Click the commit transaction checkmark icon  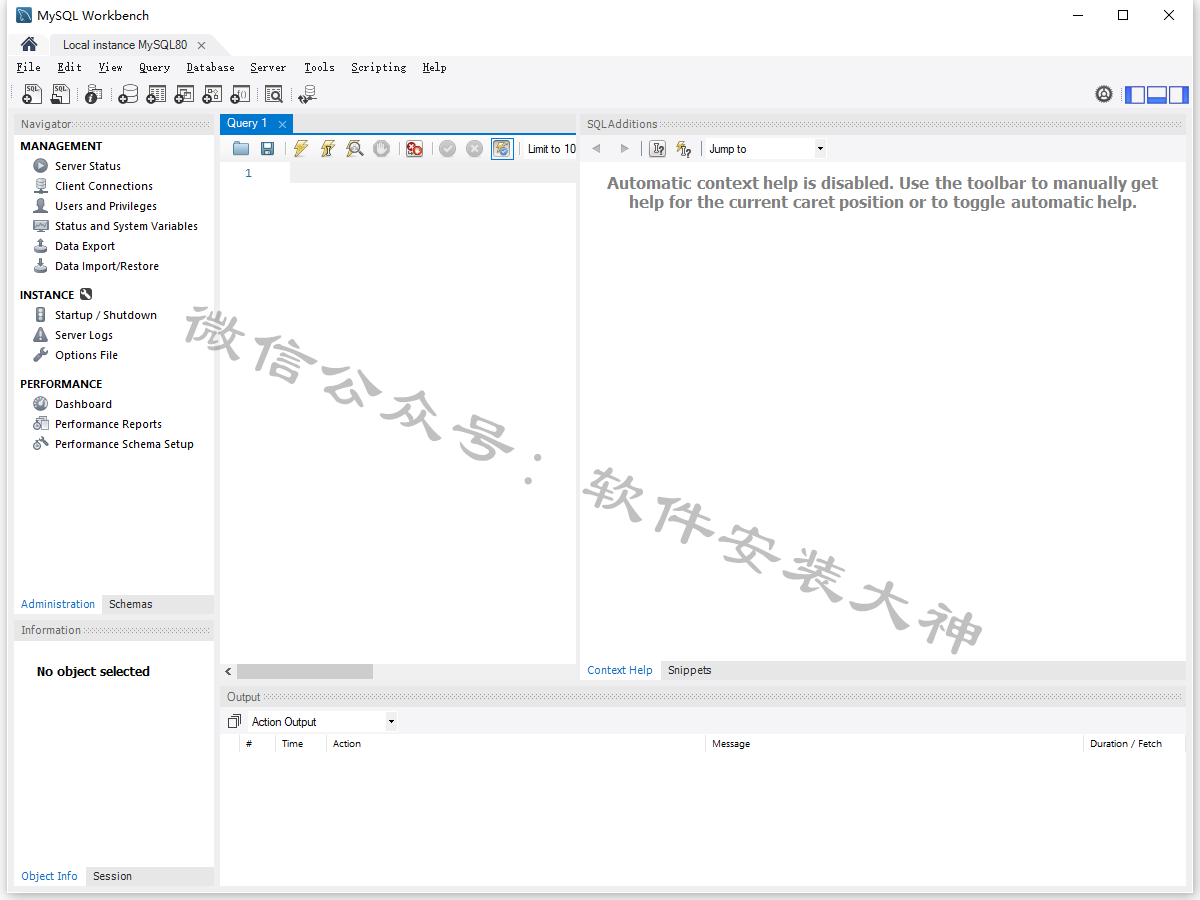[447, 149]
